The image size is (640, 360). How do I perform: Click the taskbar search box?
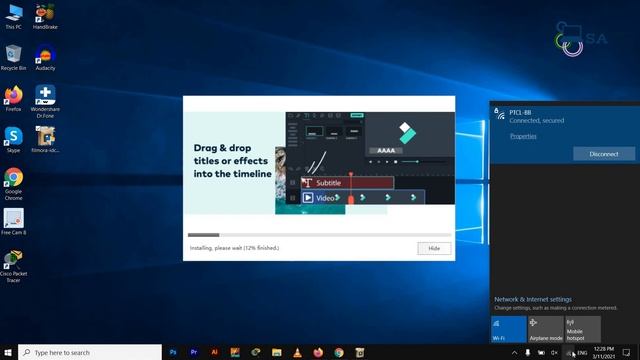pyautogui.click(x=90, y=352)
